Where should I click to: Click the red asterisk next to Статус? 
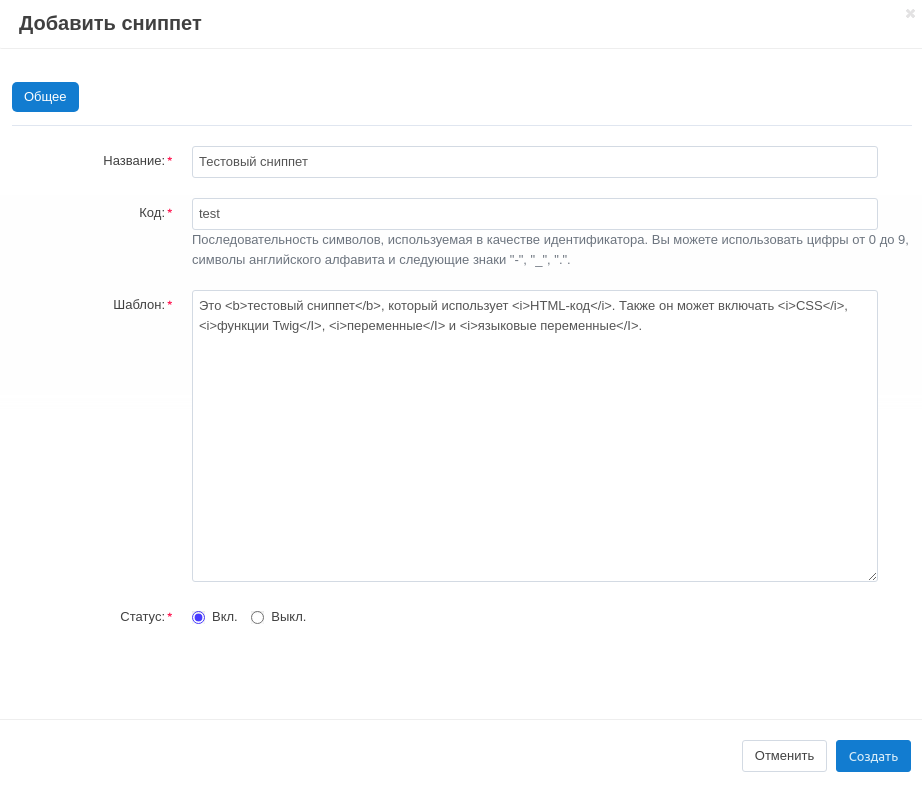pos(170,618)
